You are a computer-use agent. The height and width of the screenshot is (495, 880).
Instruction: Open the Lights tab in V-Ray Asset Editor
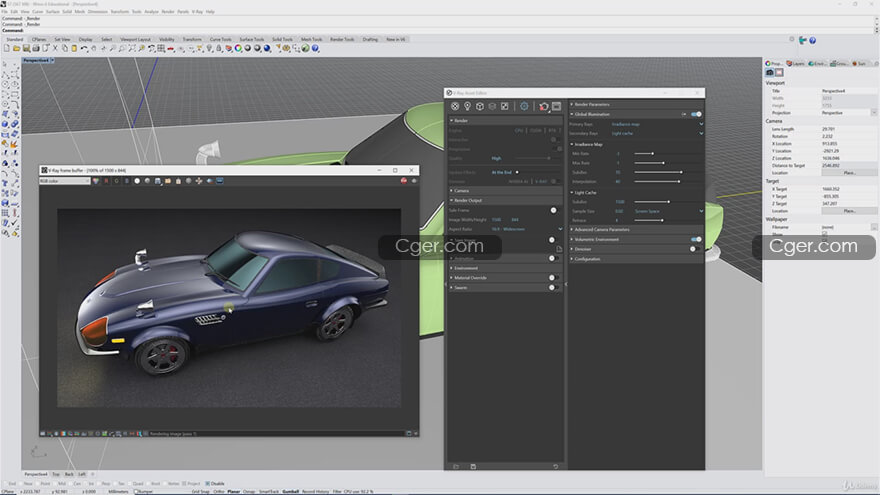[x=468, y=106]
